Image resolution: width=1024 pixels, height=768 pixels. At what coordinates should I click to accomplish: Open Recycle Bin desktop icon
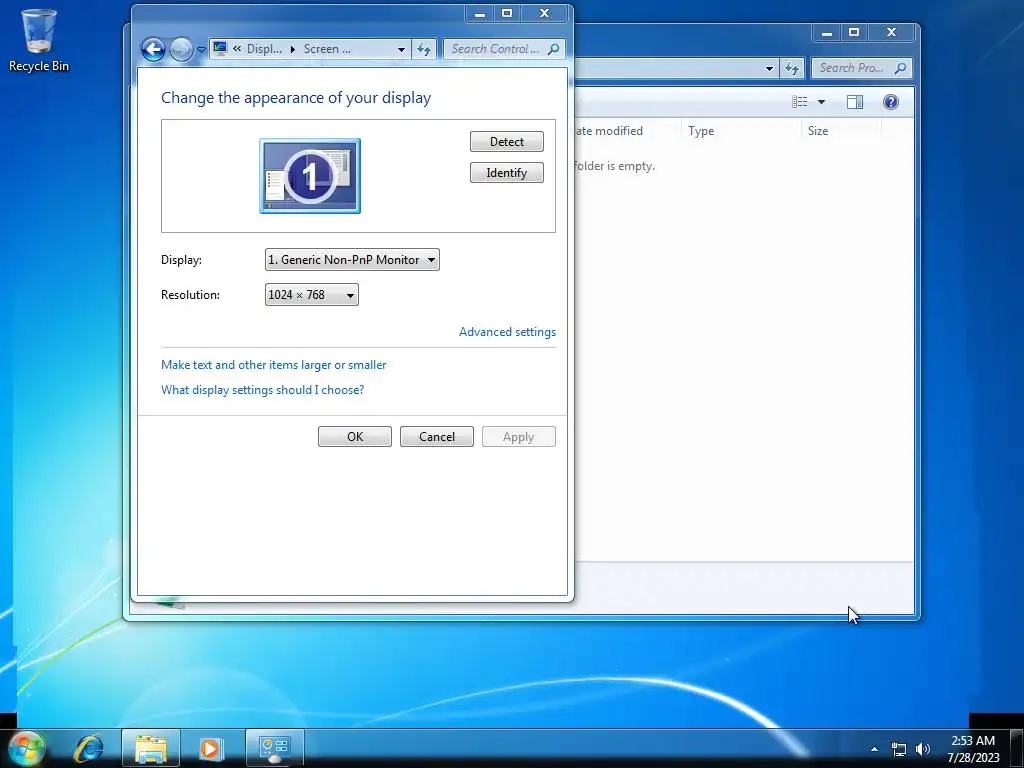click(x=39, y=39)
